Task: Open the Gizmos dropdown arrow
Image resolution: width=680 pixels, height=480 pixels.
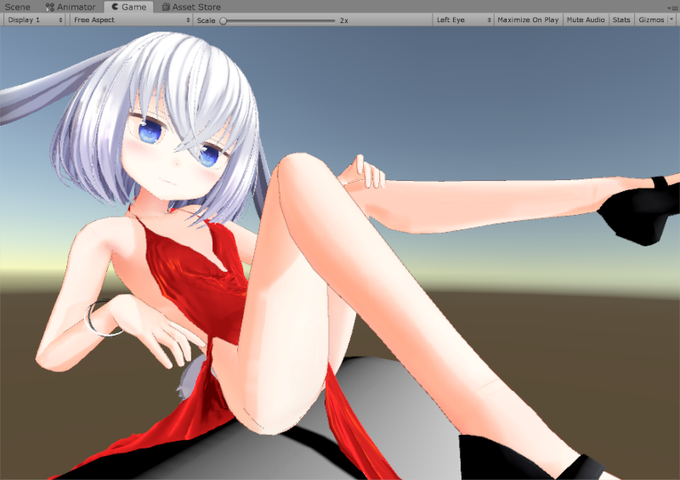Action: pos(672,20)
